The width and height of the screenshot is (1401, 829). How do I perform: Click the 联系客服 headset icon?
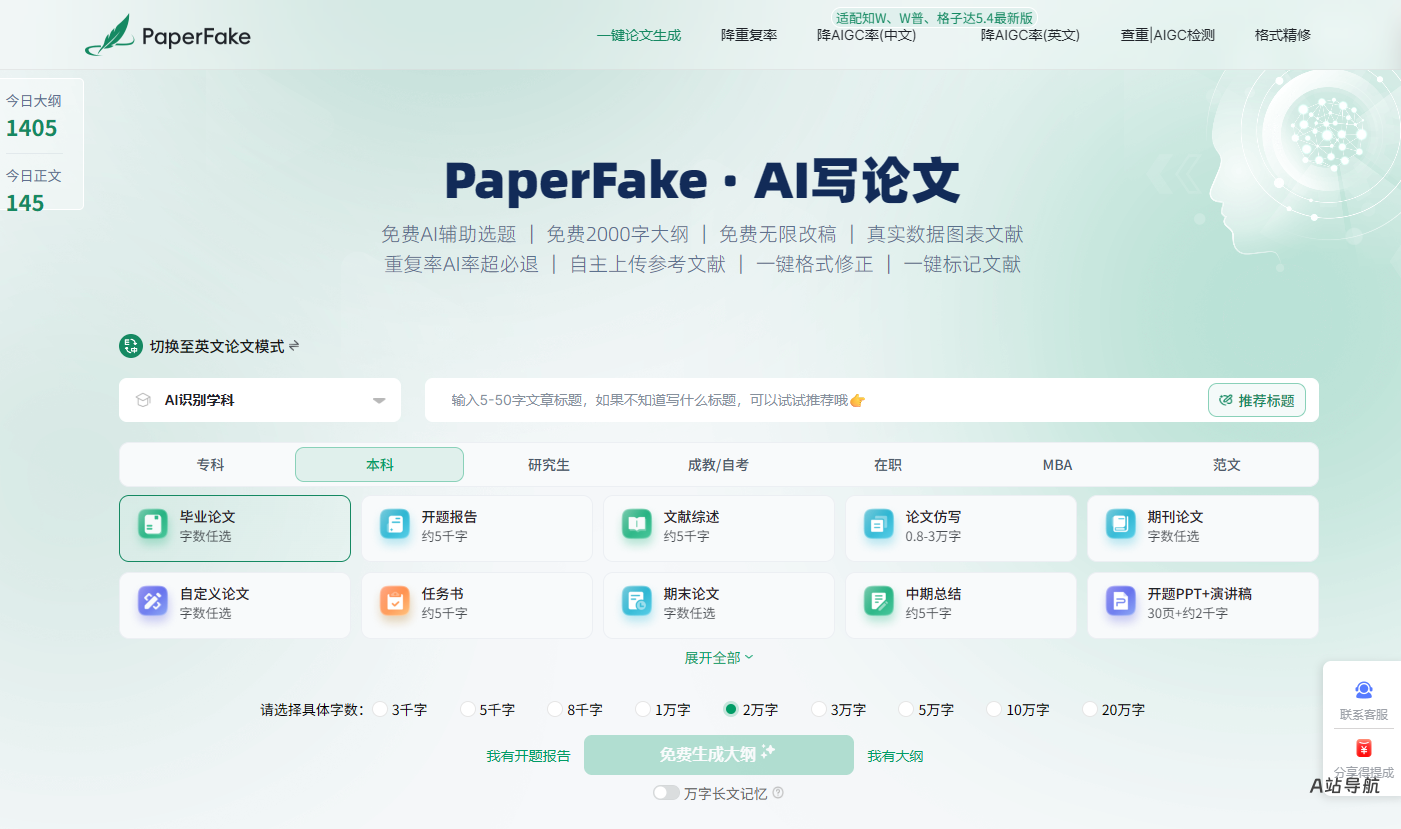point(1364,690)
